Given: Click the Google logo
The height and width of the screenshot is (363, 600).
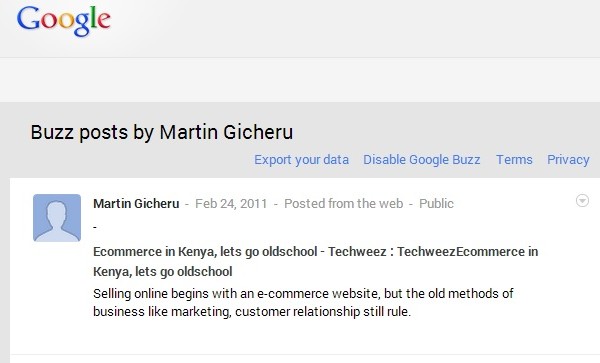Looking at the screenshot, I should pos(64,21).
